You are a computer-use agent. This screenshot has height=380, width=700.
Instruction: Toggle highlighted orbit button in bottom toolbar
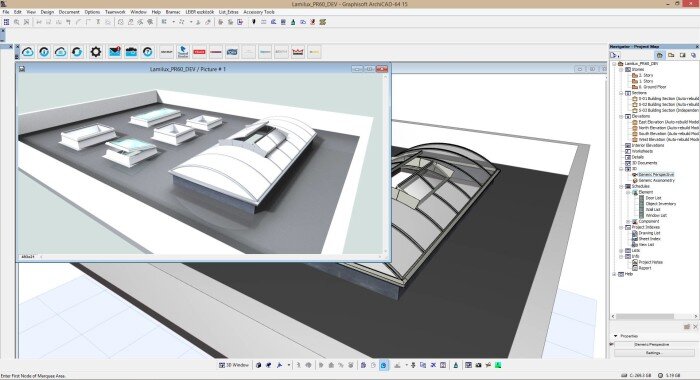(x=383, y=365)
